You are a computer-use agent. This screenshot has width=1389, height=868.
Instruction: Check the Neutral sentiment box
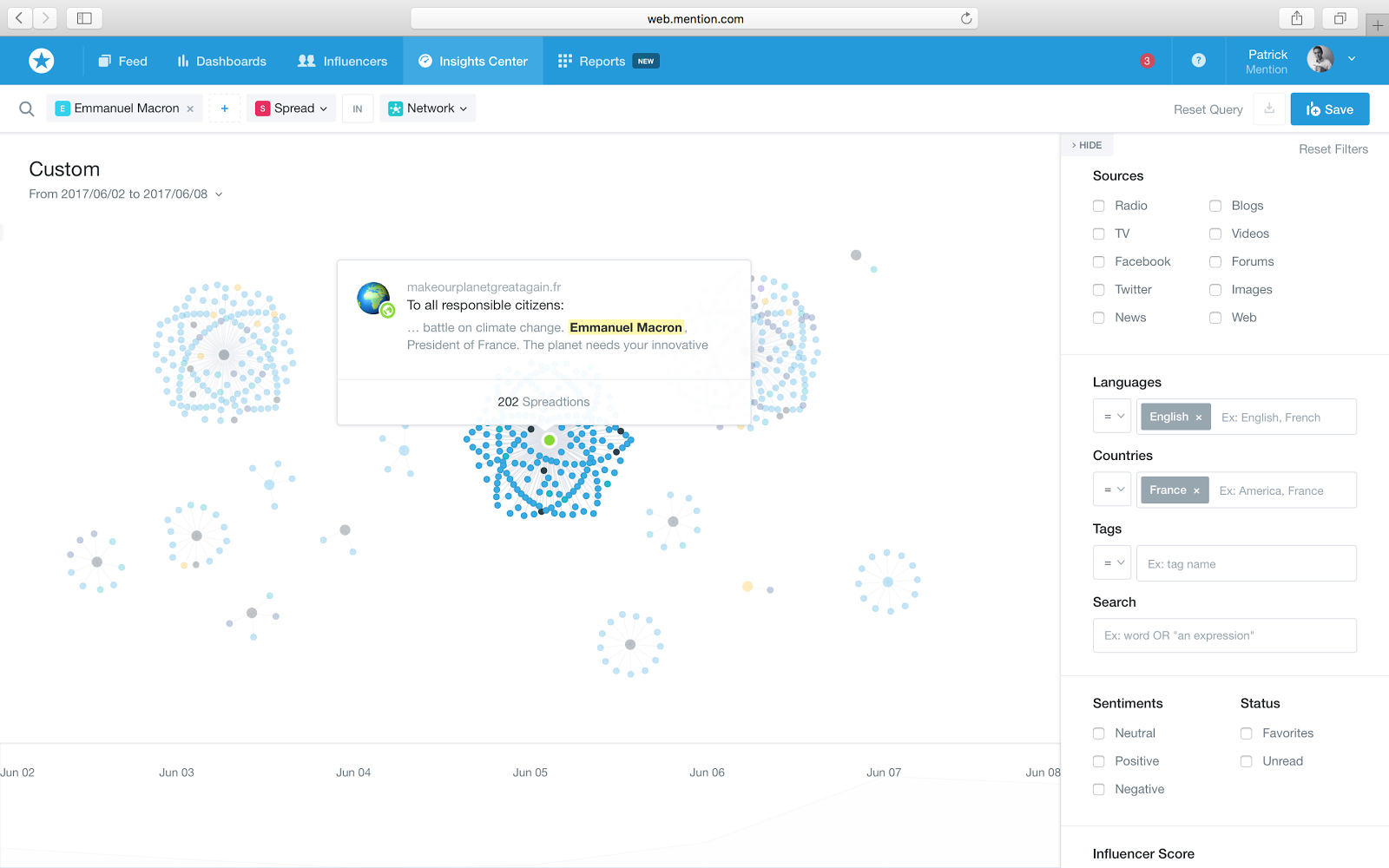pos(1098,733)
